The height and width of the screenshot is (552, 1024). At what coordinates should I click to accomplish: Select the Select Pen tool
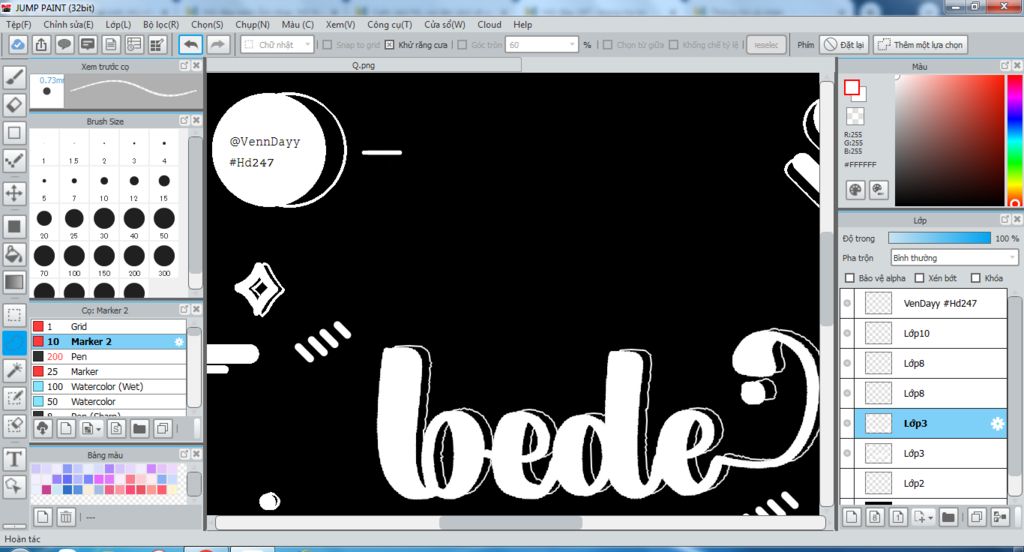[x=14, y=398]
